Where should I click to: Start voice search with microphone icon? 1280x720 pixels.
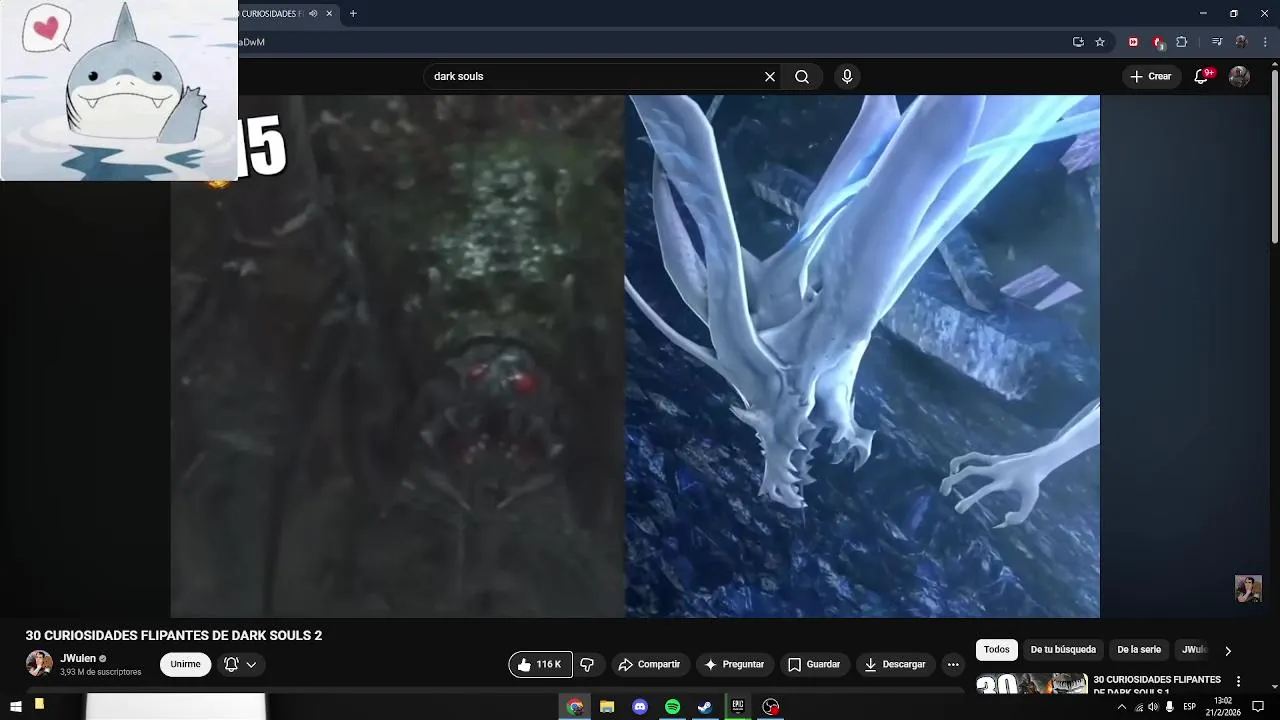click(x=847, y=77)
